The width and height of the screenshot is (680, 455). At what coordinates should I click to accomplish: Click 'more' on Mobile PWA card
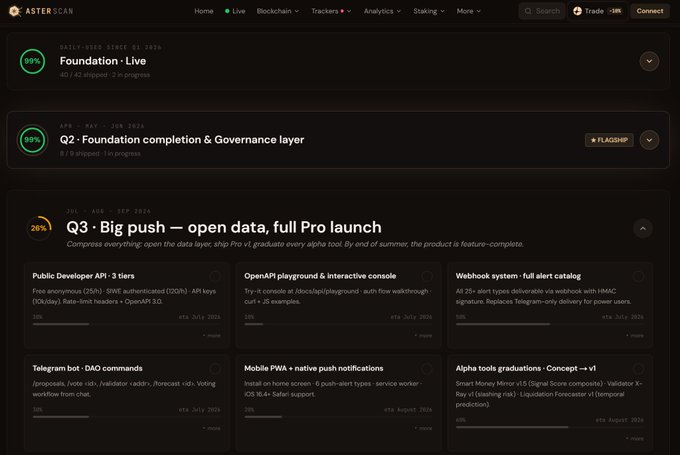pyautogui.click(x=423, y=429)
